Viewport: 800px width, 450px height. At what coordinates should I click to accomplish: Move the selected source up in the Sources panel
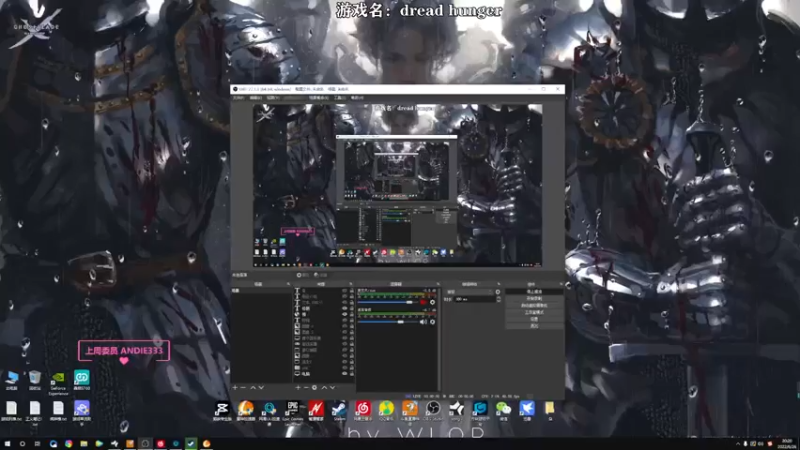pyautogui.click(x=324, y=388)
